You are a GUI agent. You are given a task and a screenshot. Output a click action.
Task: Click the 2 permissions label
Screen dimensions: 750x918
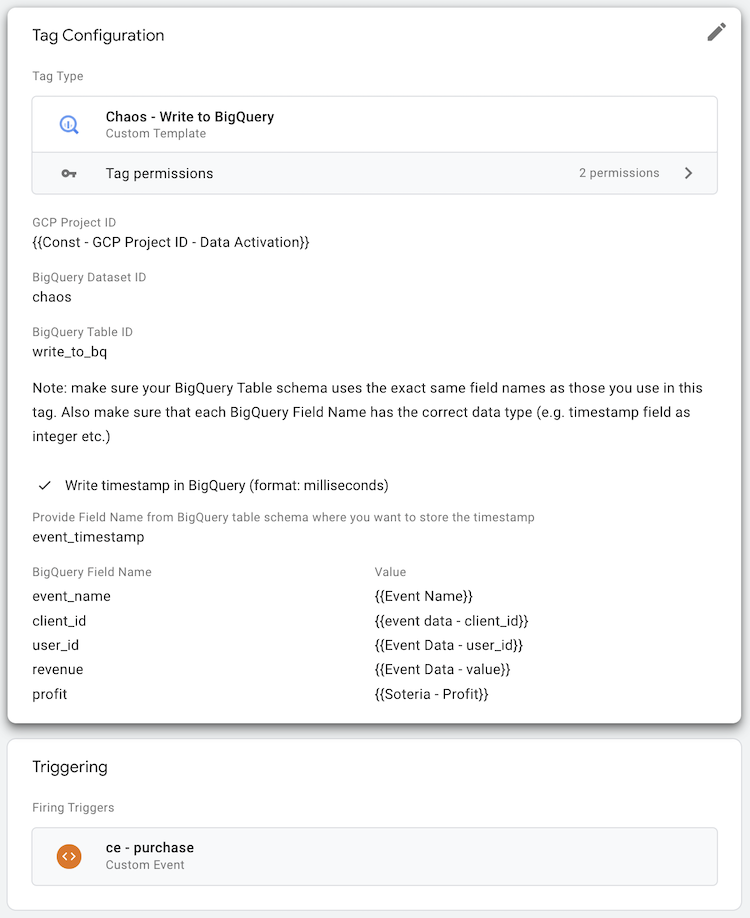(x=619, y=173)
